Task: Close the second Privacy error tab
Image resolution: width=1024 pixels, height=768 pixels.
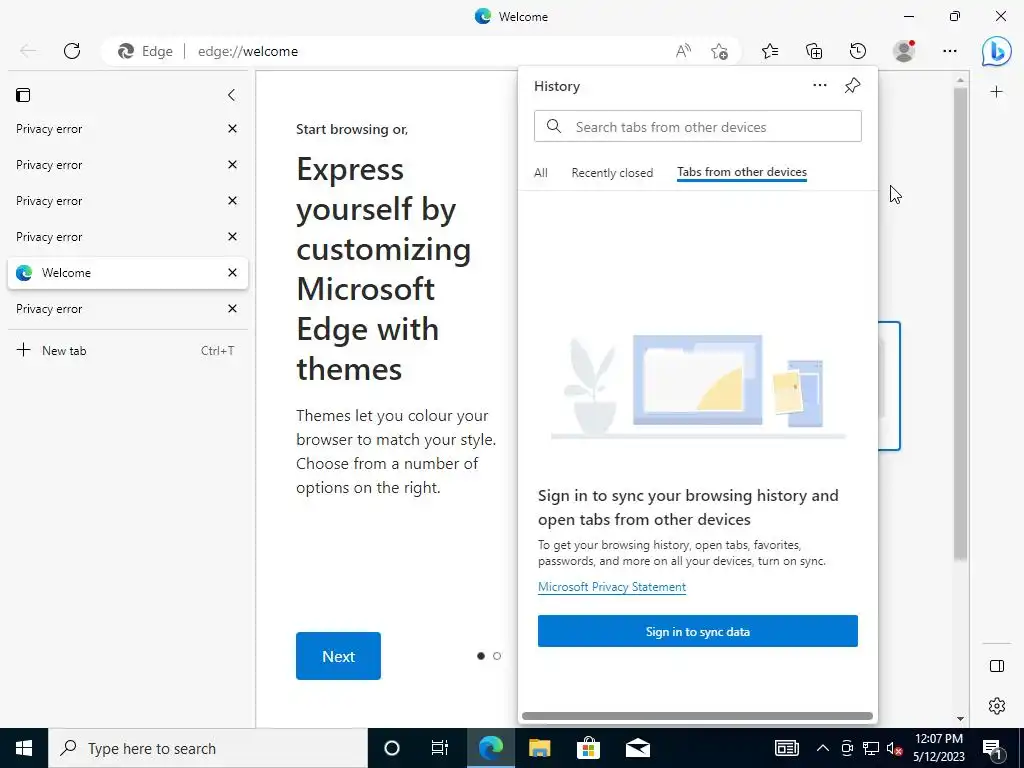Action: click(x=232, y=165)
